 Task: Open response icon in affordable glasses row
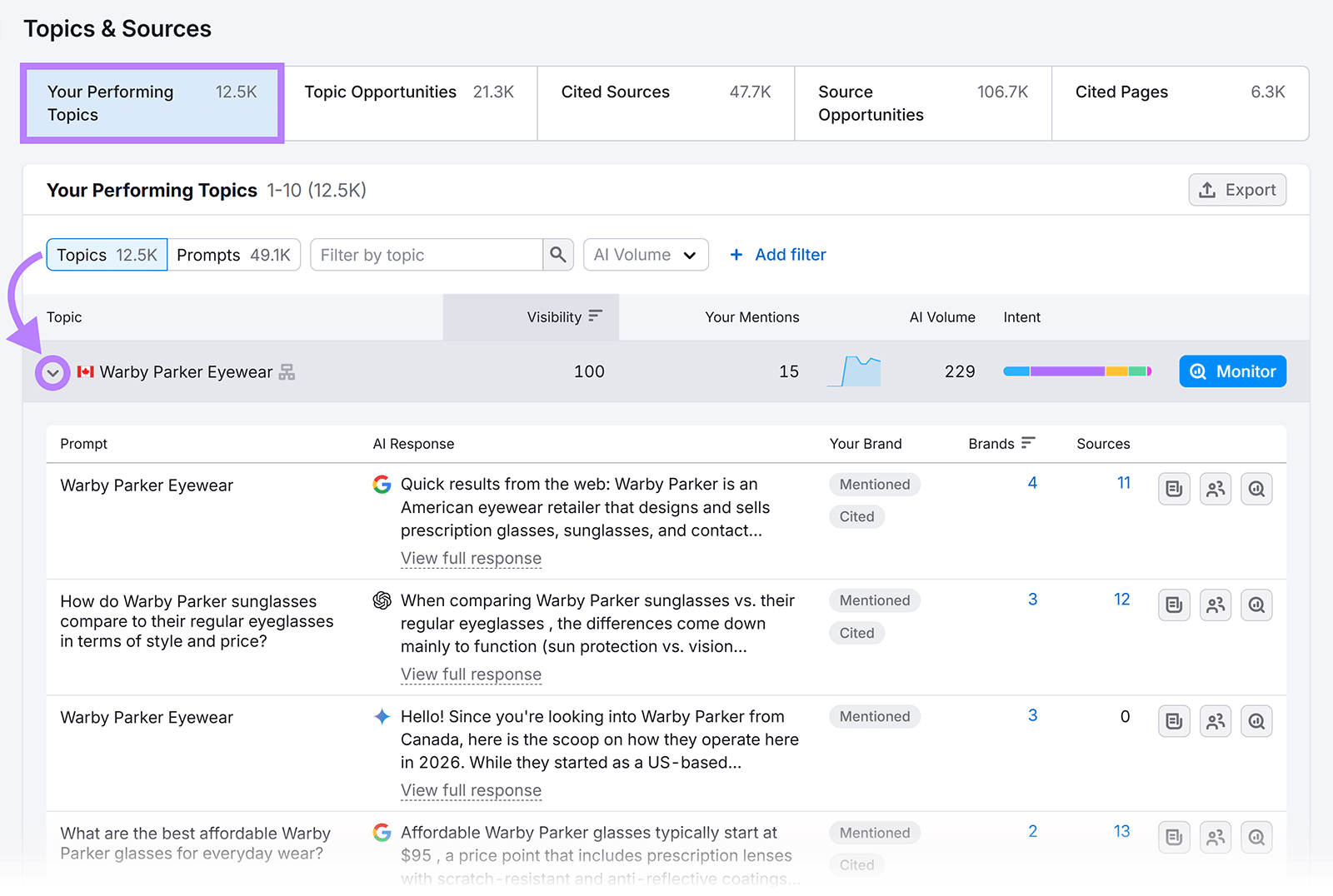[1174, 837]
